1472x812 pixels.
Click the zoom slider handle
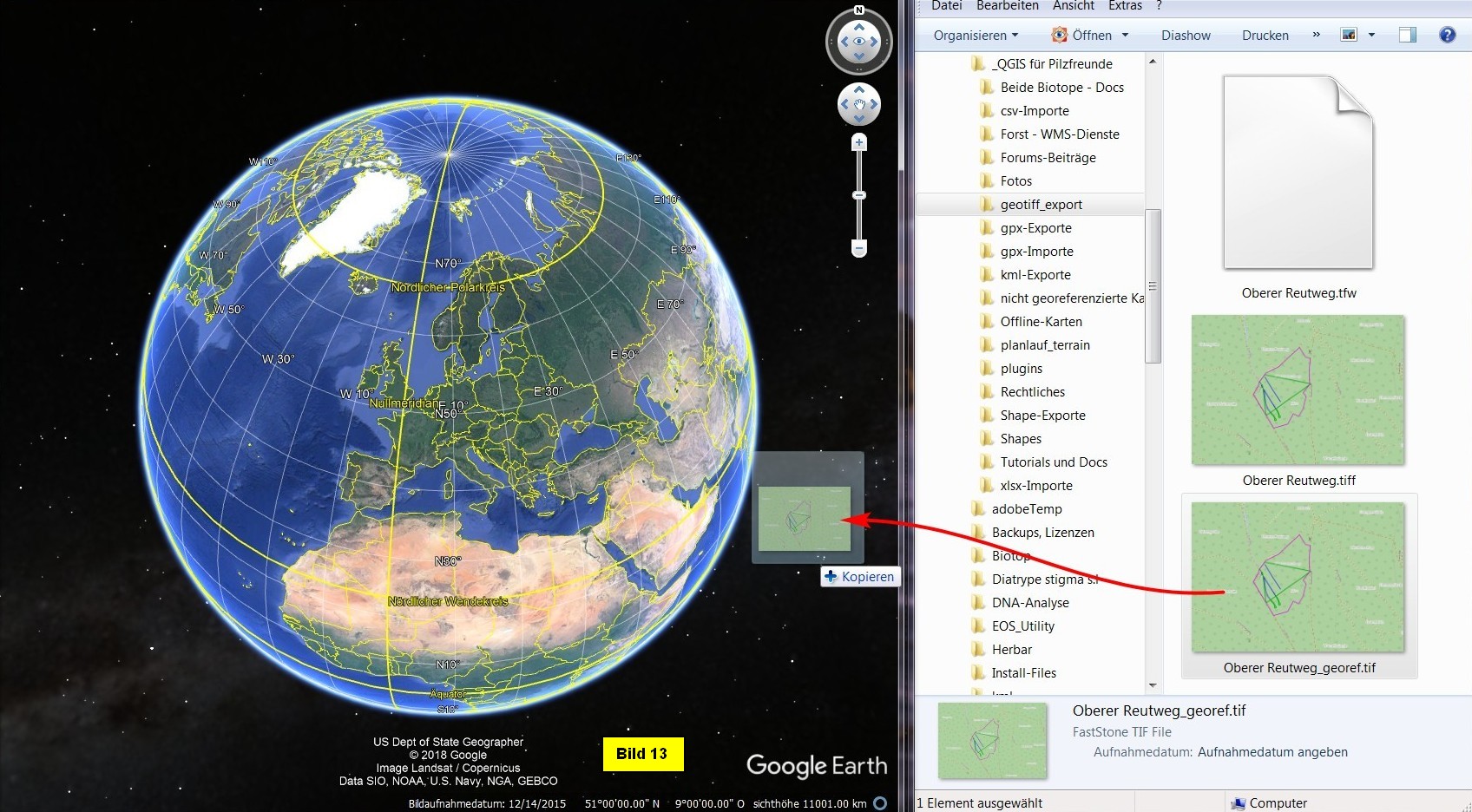pos(859,196)
